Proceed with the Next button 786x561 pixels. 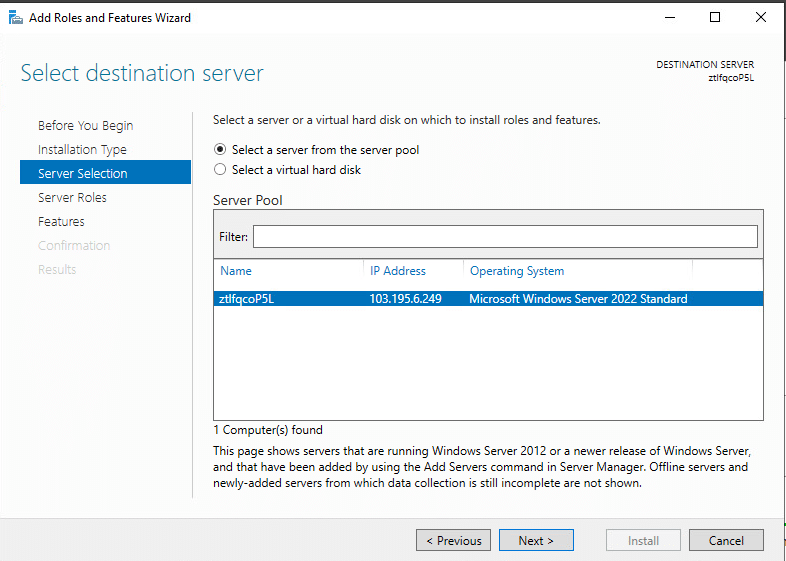click(x=536, y=541)
